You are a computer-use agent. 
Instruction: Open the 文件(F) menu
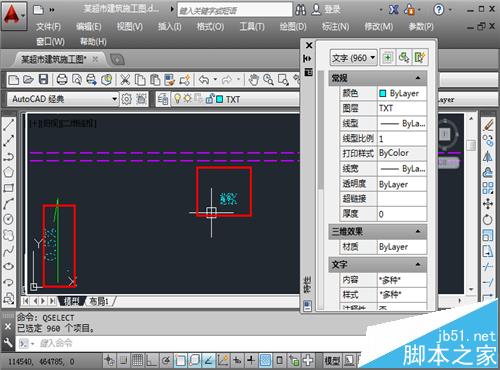click(48, 27)
